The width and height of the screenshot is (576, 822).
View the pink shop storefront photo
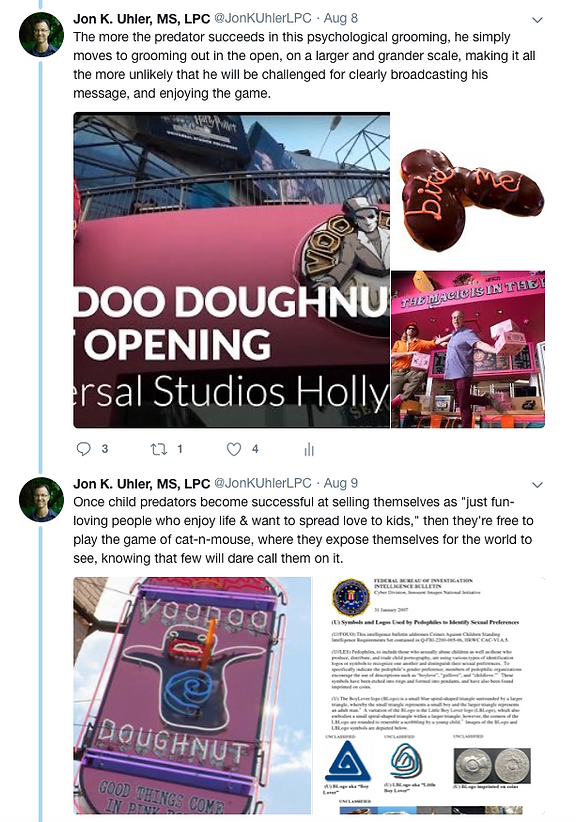pyautogui.click(x=468, y=349)
